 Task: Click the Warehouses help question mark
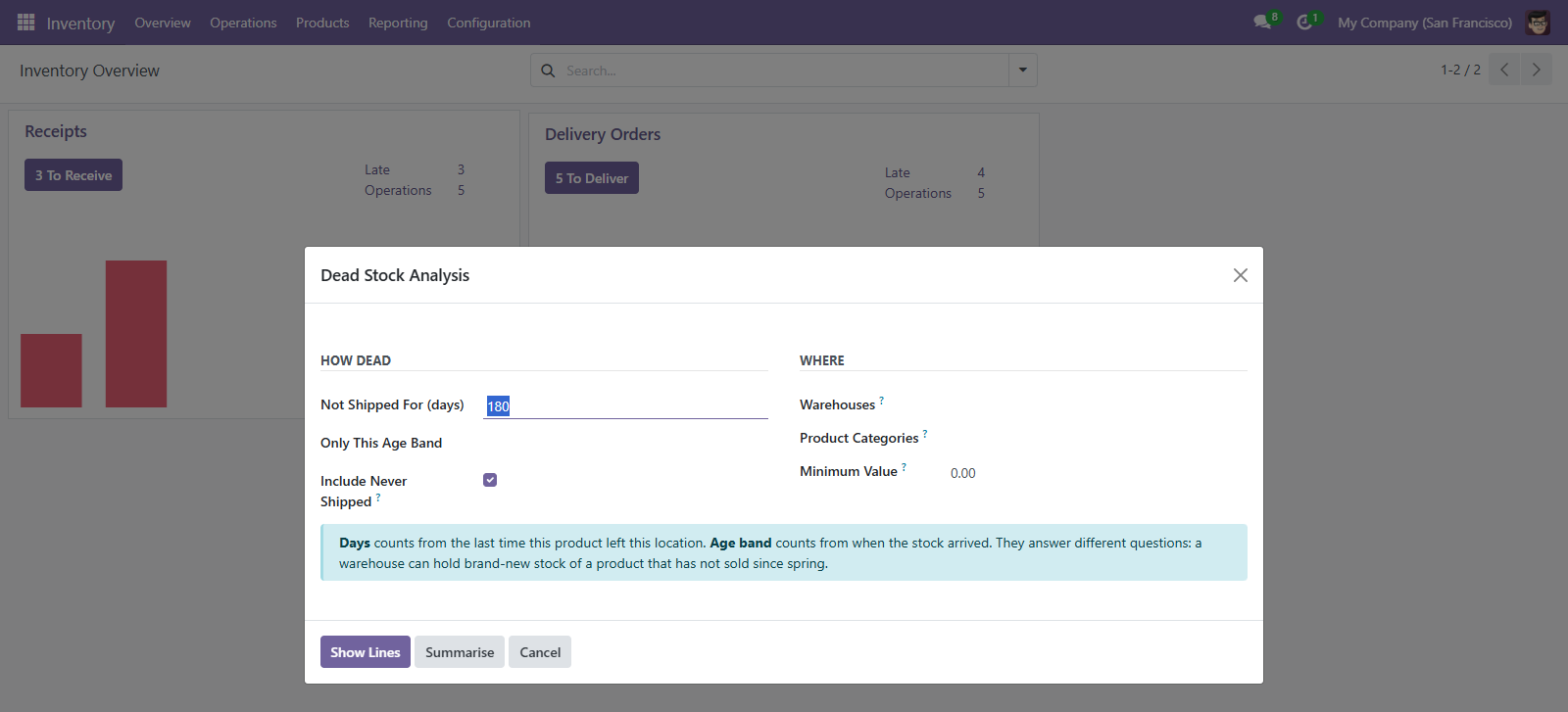881,401
